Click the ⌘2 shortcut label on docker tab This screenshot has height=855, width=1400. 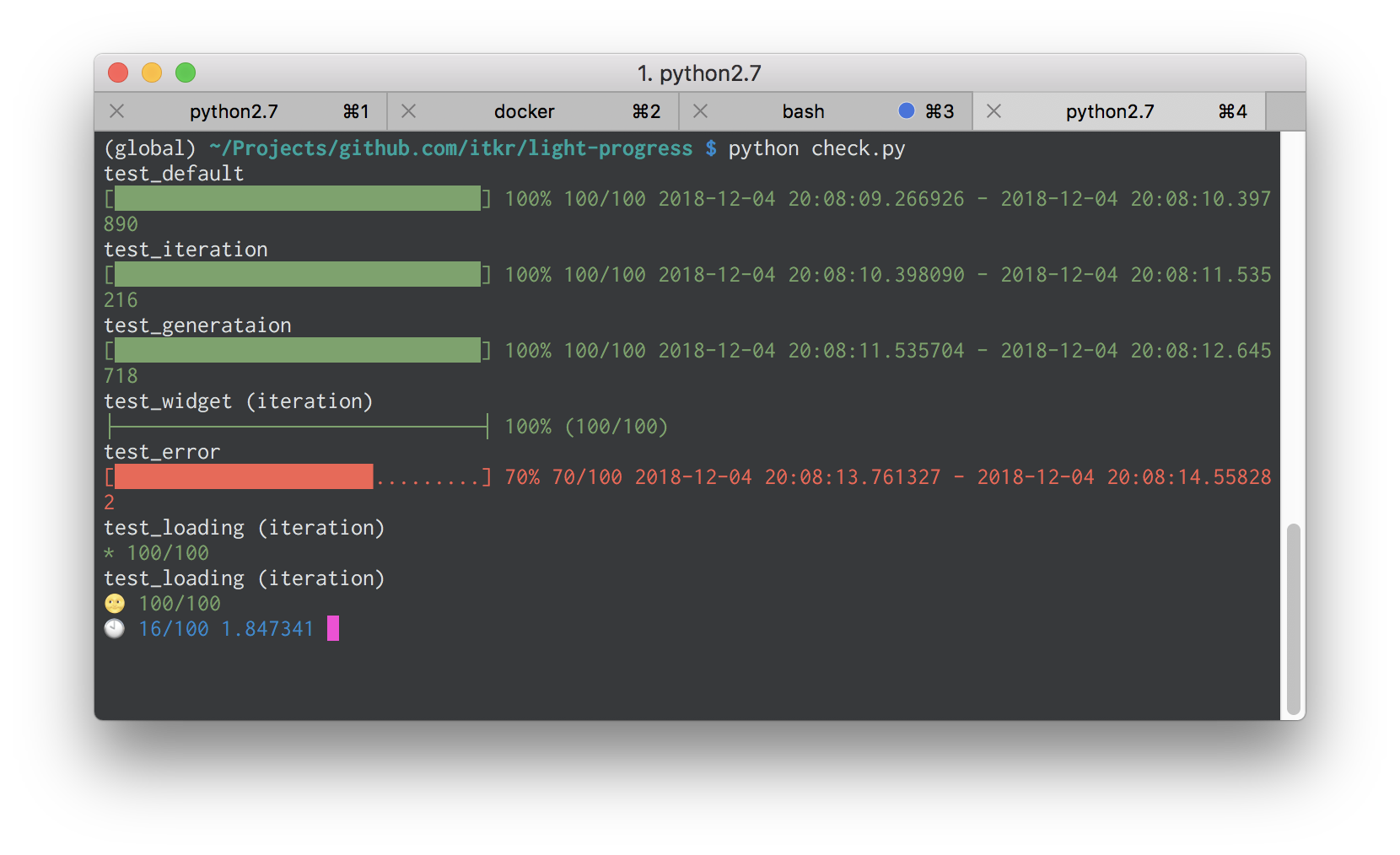tap(647, 110)
